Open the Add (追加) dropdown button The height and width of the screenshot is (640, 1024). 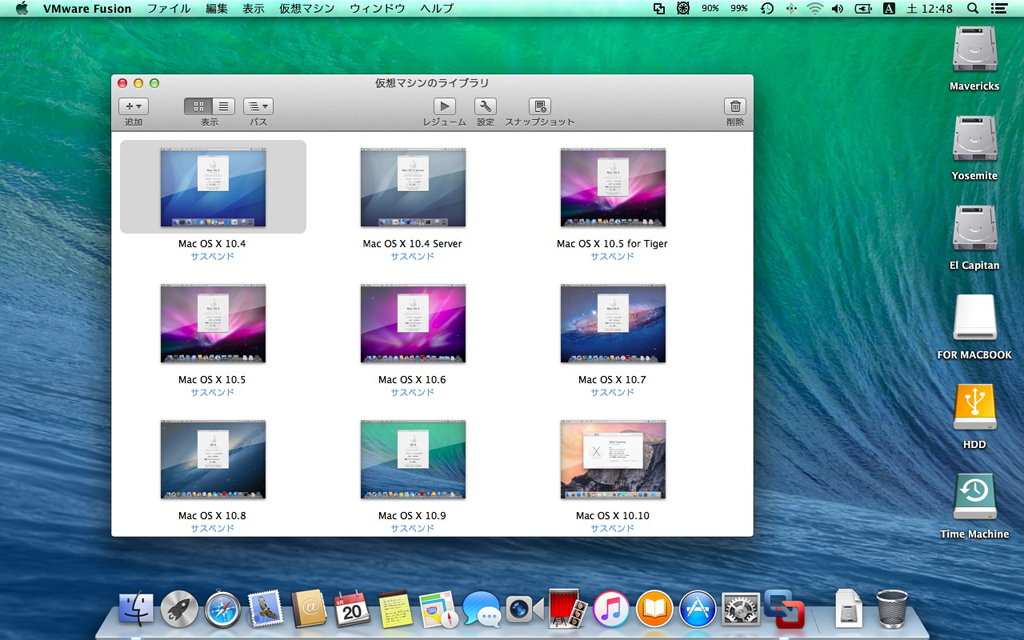coord(133,106)
